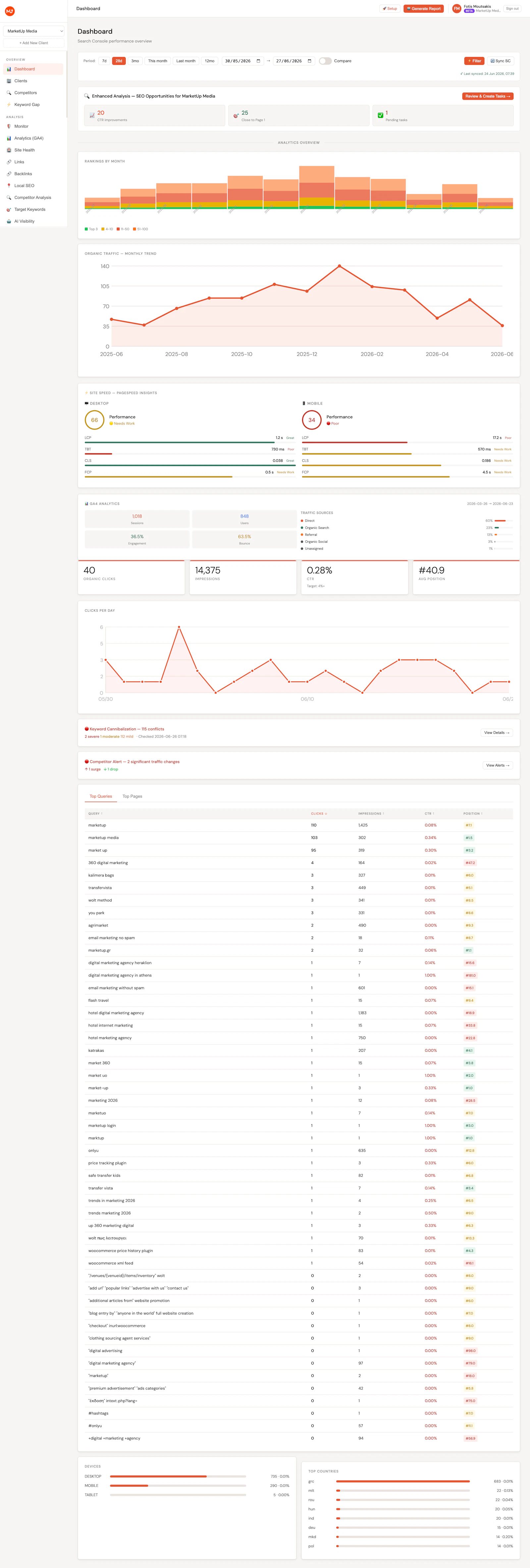The width and height of the screenshot is (530, 1568).
Task: Click the Close to Page 1 target icon
Action: 236,115
